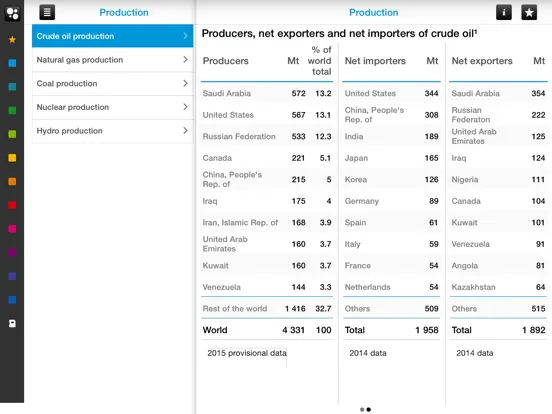This screenshot has width=552, height=414.
Task: Select the yellow sidebar section square
Action: point(12,158)
